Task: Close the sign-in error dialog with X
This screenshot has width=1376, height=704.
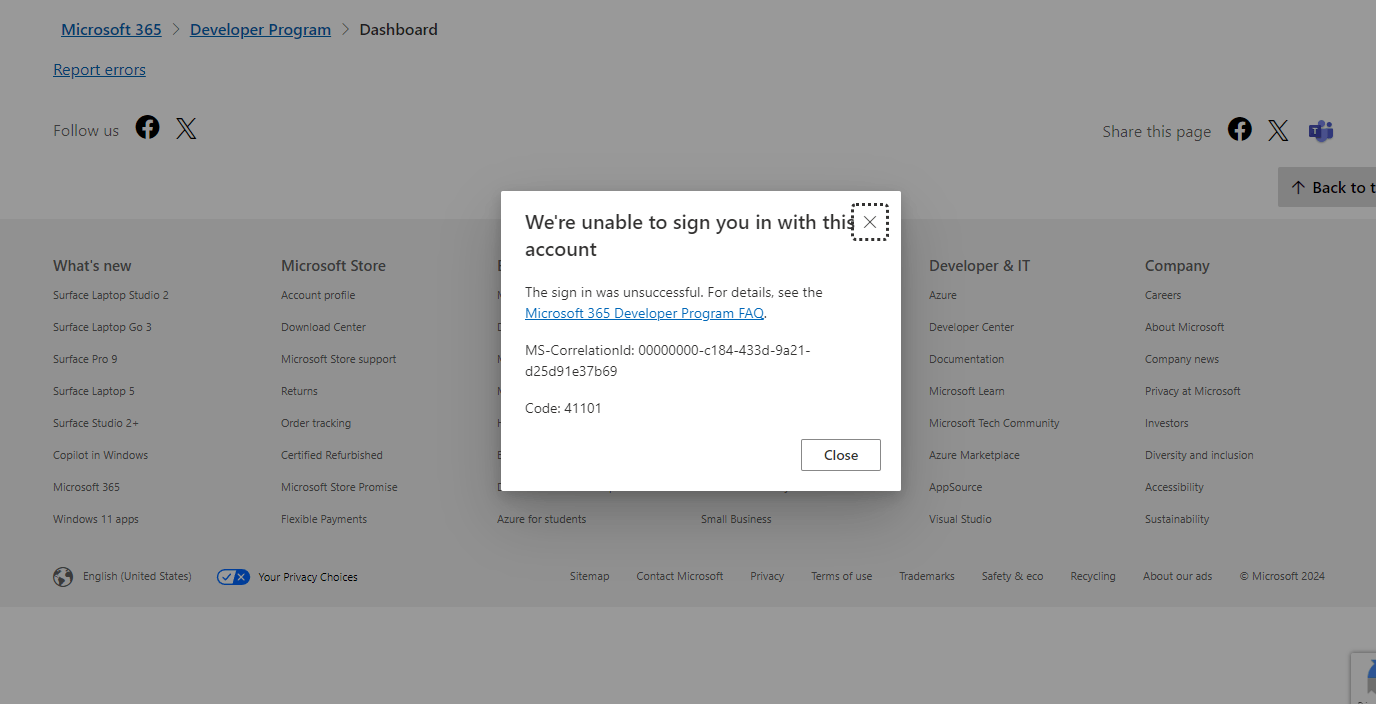Action: click(870, 222)
